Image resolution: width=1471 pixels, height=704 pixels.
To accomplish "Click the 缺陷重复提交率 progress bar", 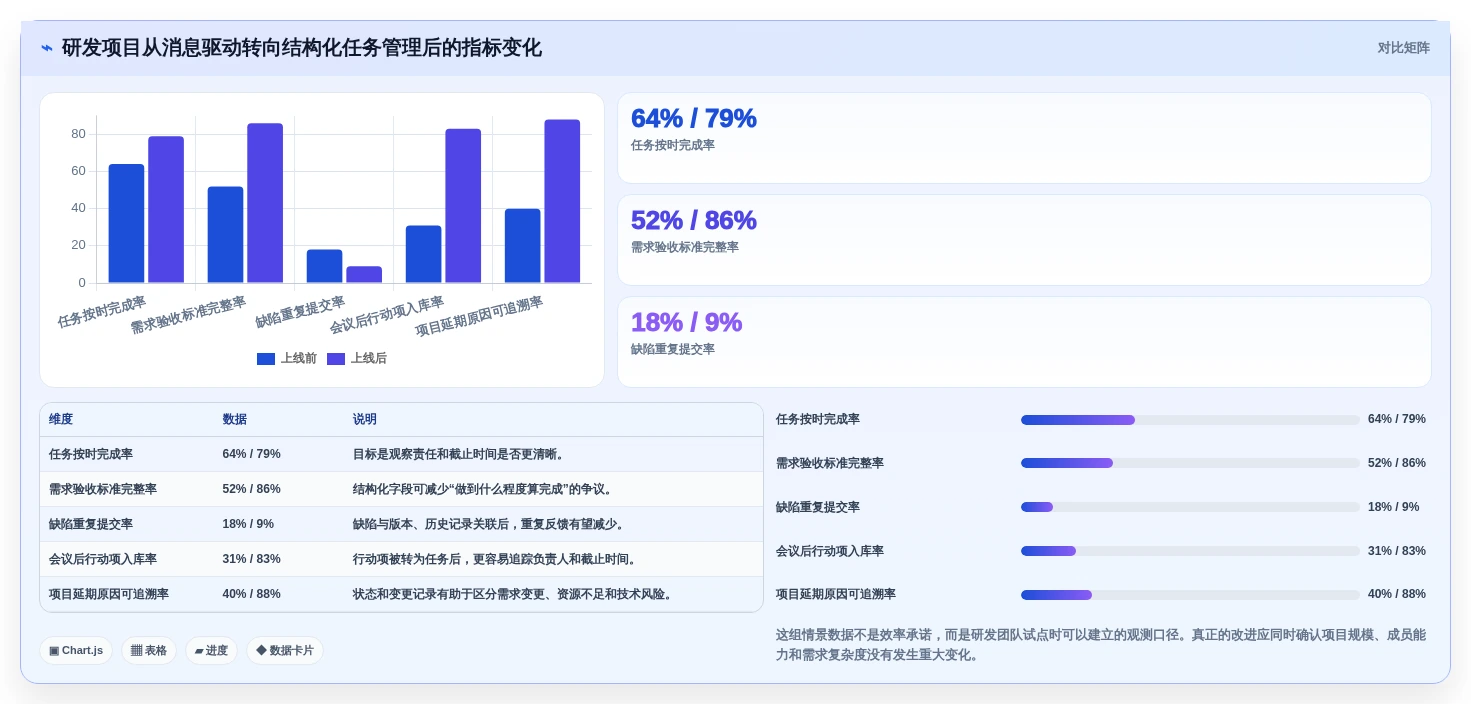I will click(x=1190, y=507).
